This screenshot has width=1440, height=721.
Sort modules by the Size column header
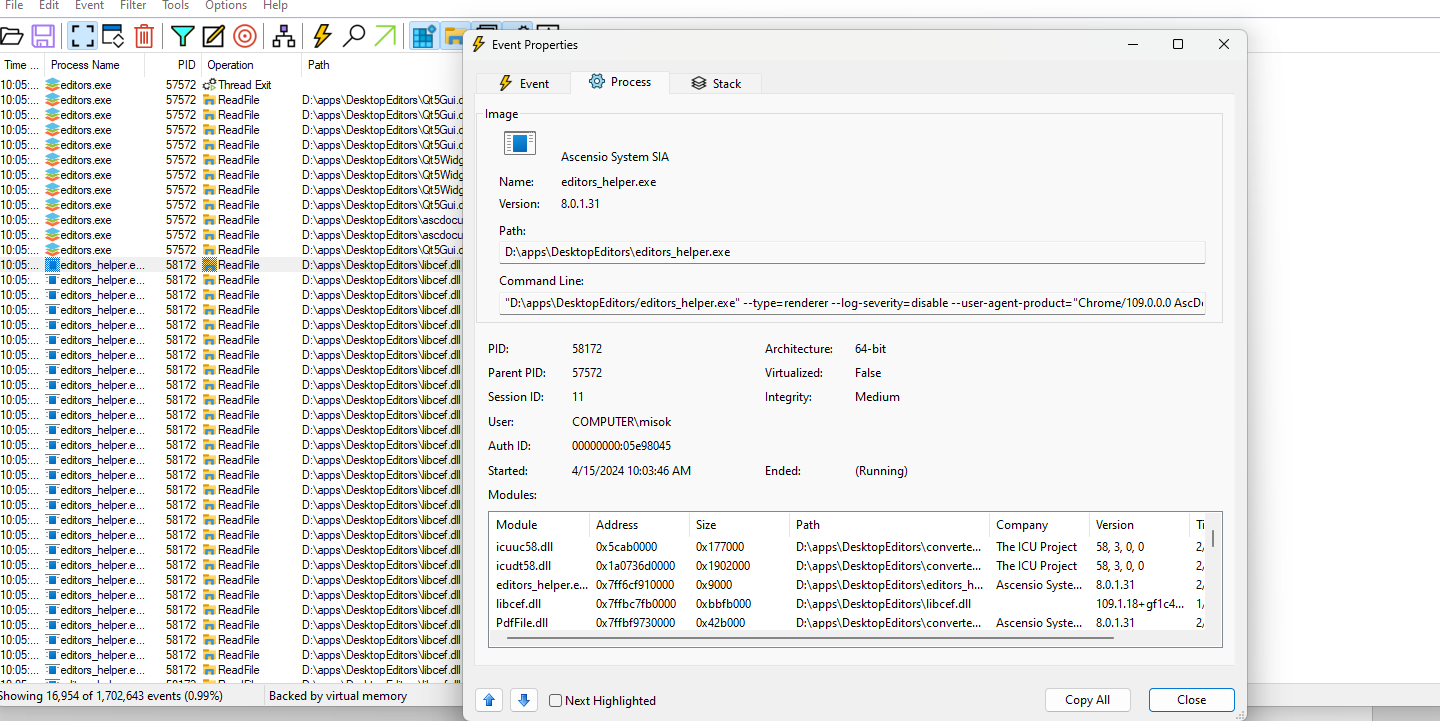click(x=739, y=525)
